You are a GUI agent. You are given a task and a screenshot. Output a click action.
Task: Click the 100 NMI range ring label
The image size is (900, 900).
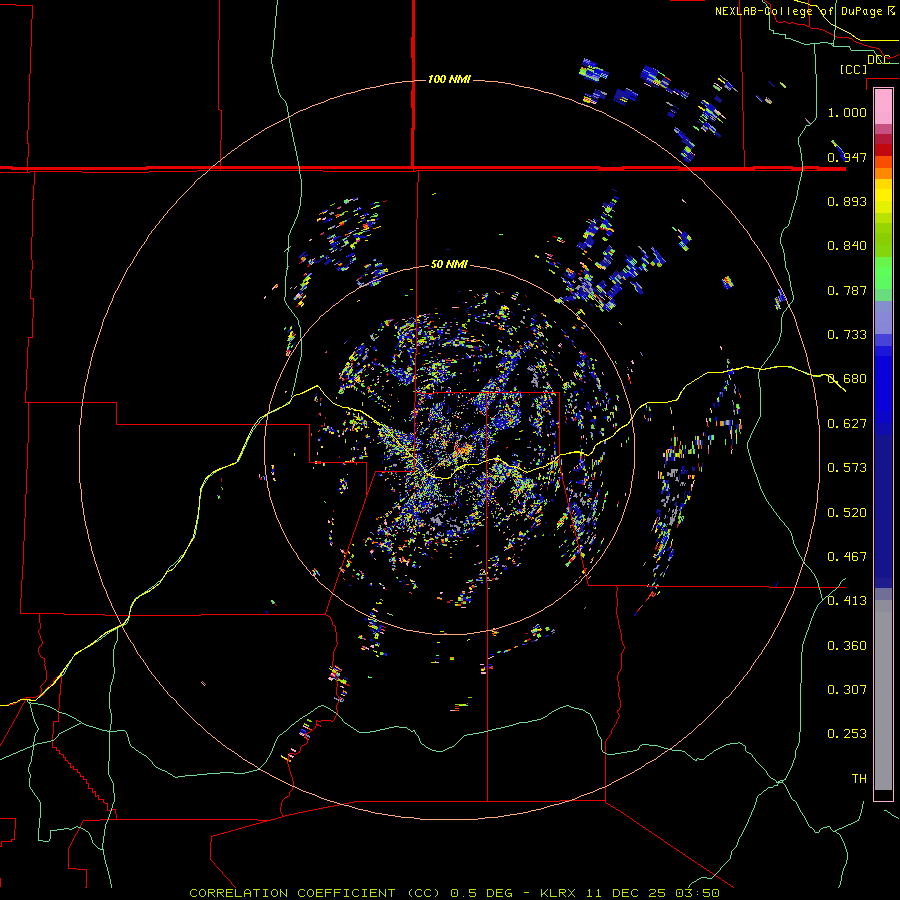pyautogui.click(x=449, y=79)
